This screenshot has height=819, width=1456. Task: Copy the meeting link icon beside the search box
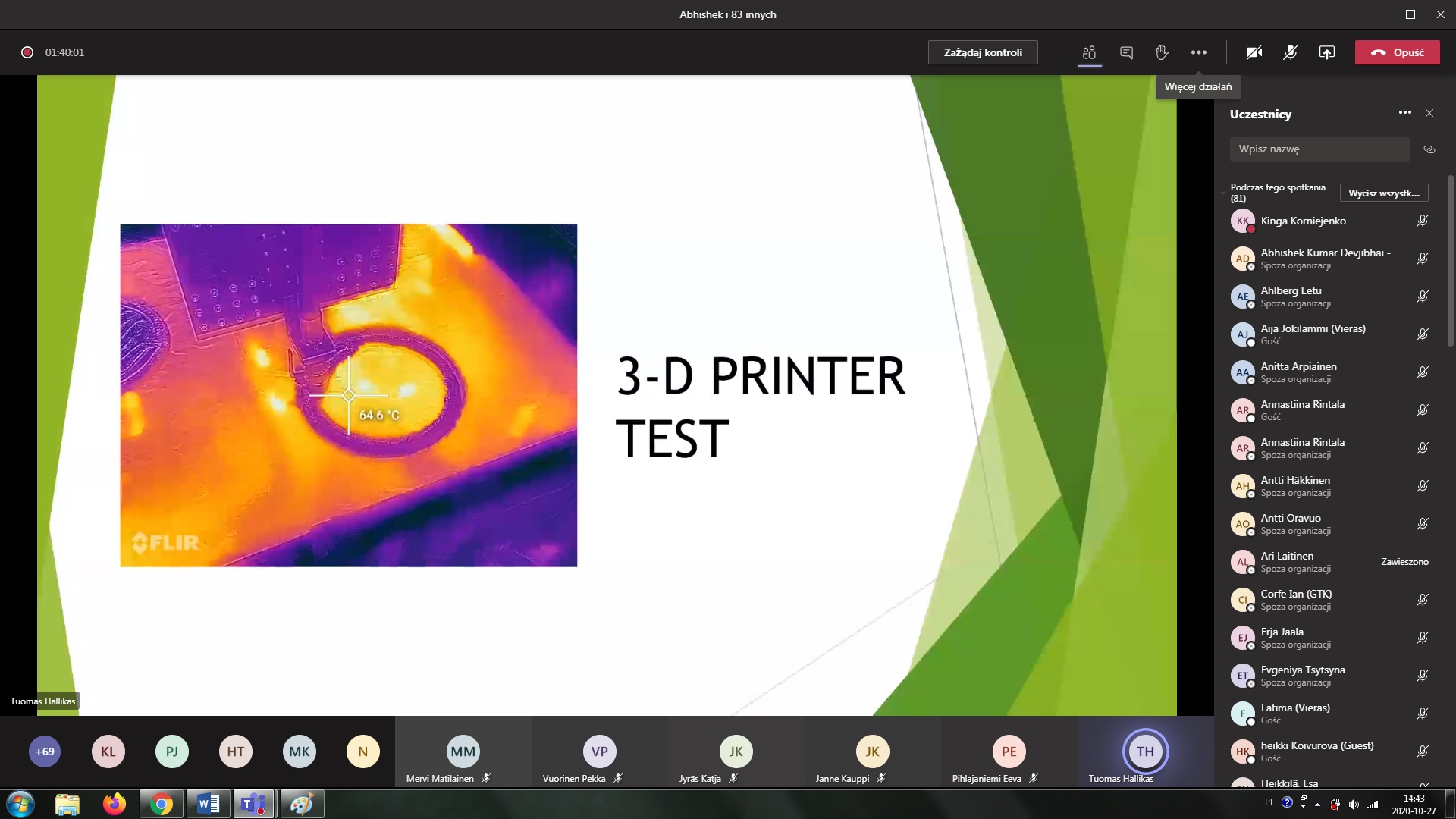point(1429,149)
